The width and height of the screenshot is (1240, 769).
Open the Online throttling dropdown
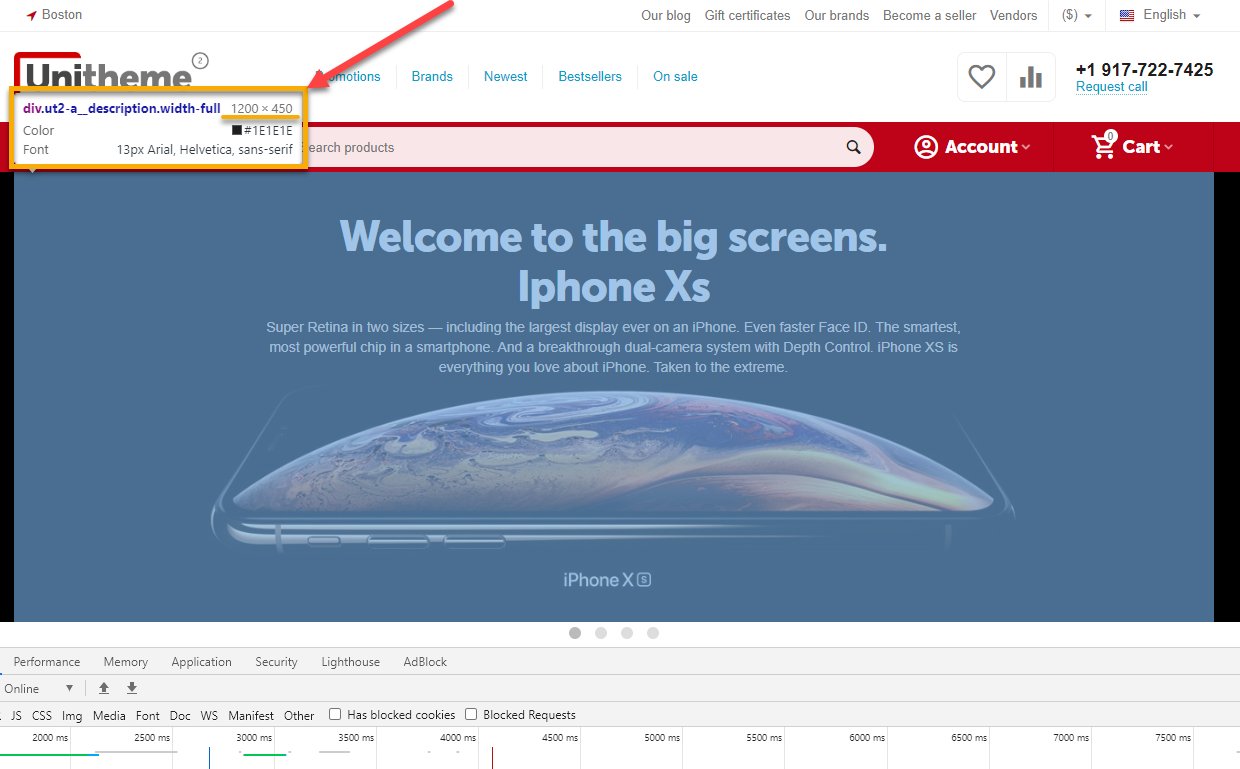click(x=38, y=688)
